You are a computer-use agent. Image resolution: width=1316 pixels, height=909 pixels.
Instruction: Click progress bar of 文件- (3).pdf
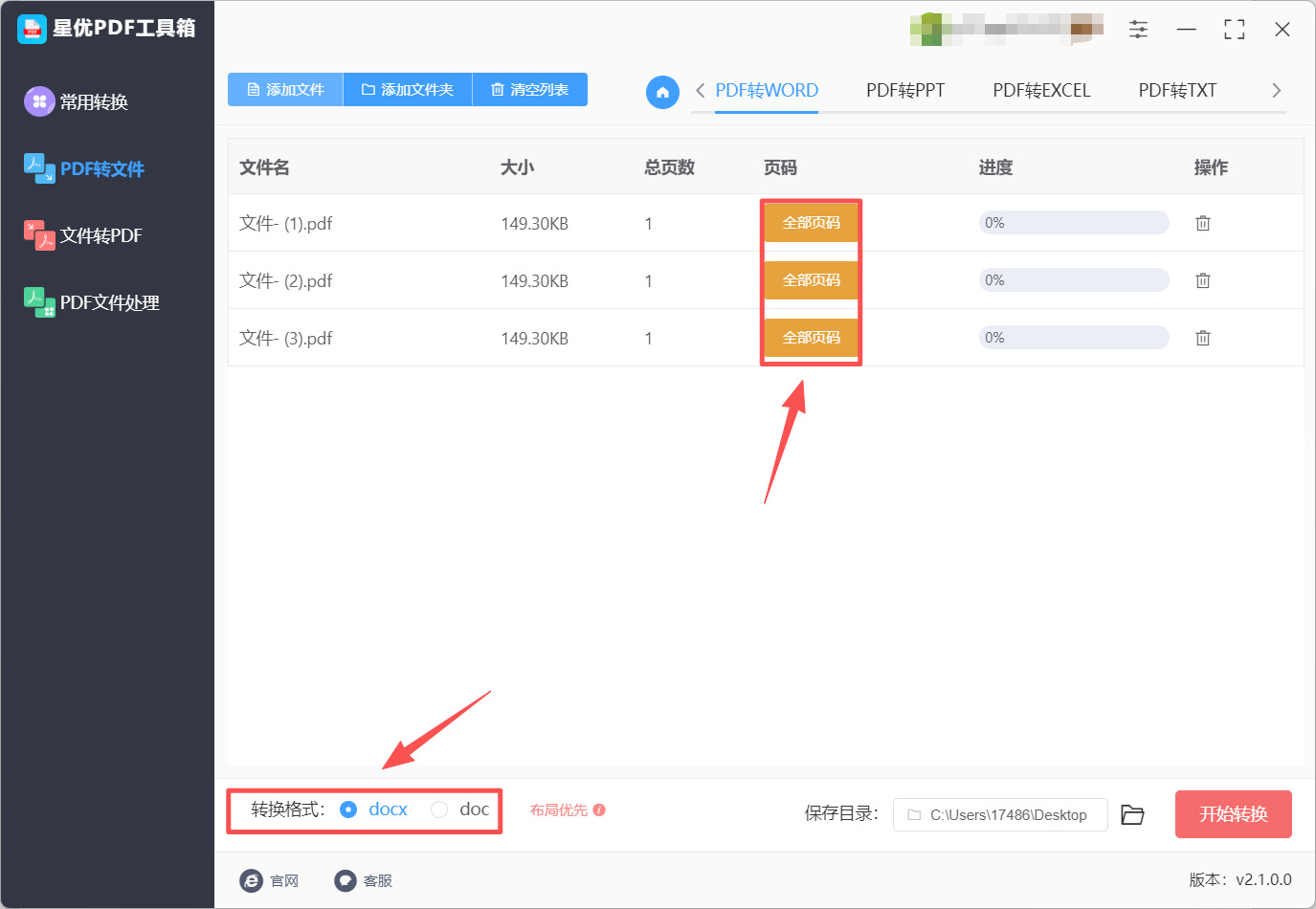pyautogui.click(x=1074, y=338)
